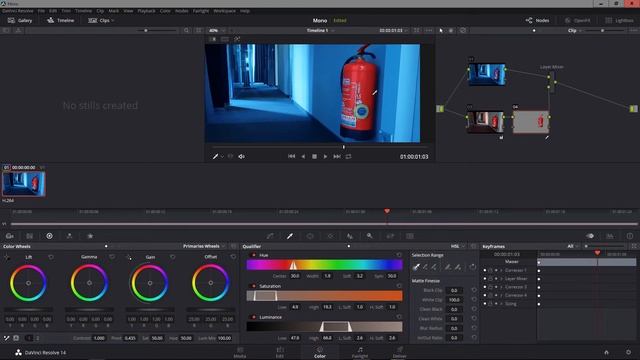
Task: Open the HSL qualifier type dropdown
Action: 458,246
